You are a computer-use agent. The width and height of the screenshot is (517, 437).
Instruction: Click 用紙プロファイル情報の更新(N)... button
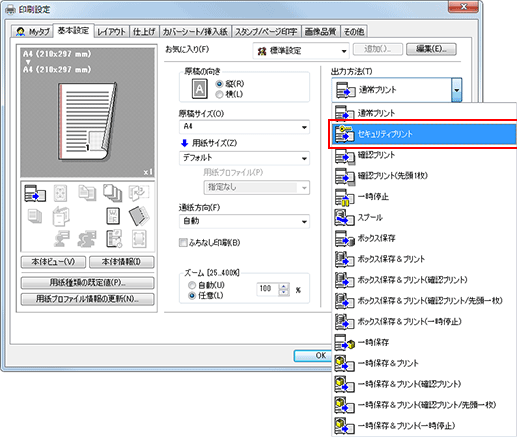(88, 299)
